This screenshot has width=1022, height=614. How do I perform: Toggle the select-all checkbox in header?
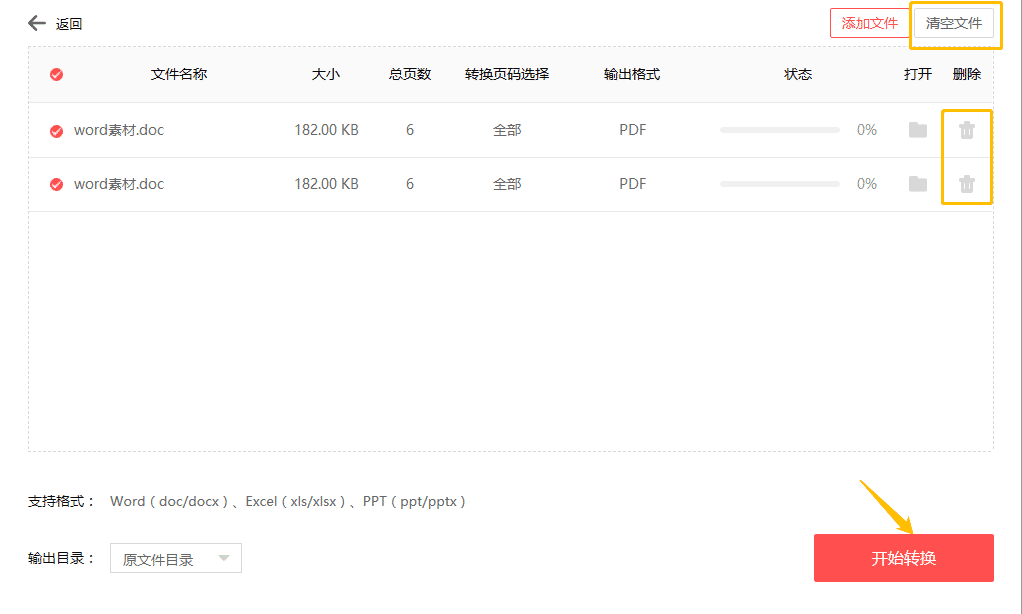click(57, 74)
